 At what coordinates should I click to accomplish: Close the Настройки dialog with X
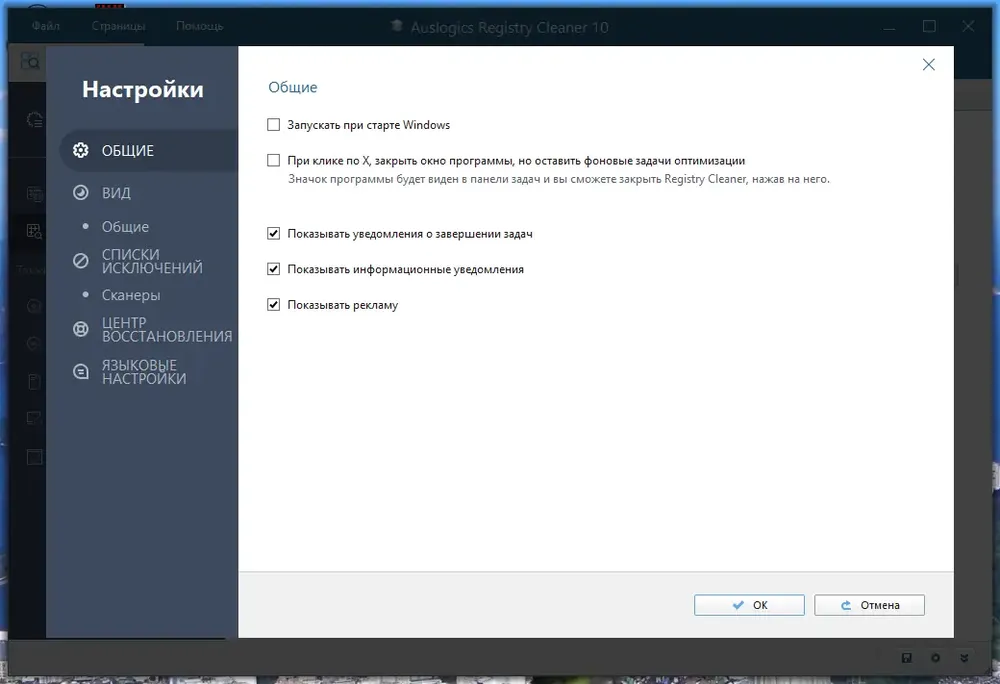pyautogui.click(x=929, y=64)
